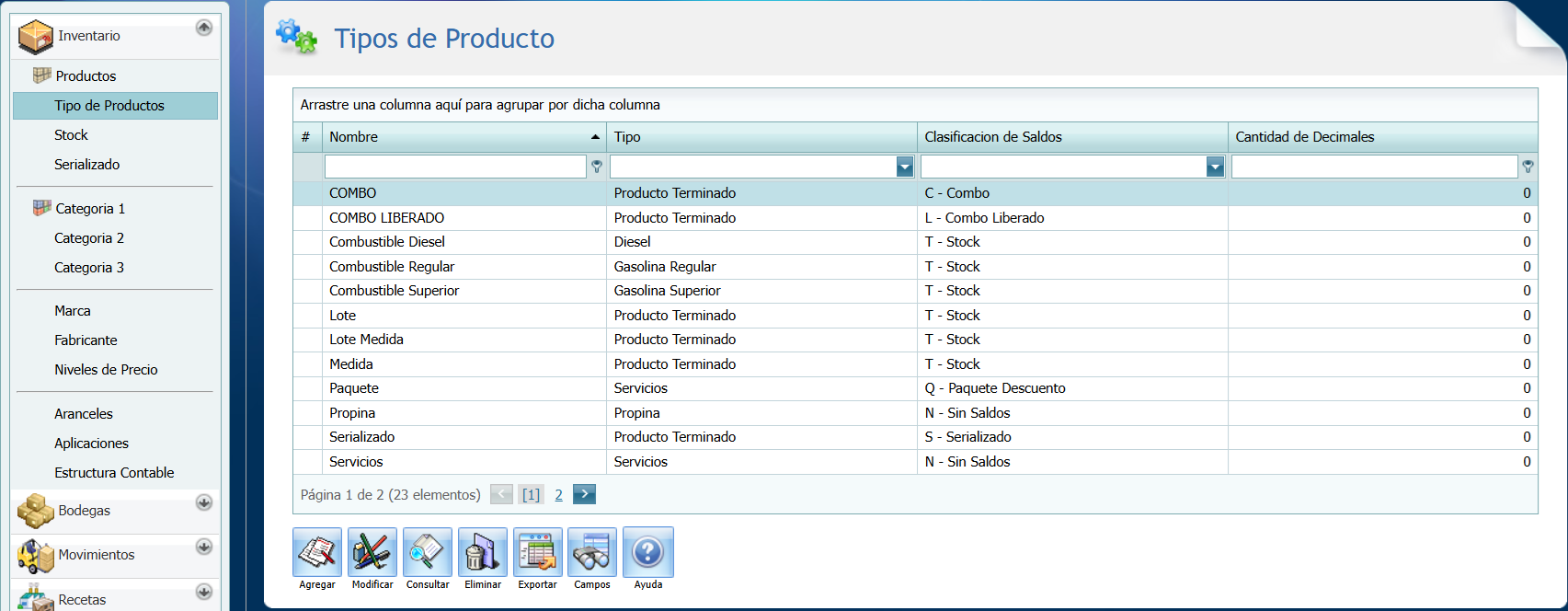Click the Modificar pencil icon
The width and height of the screenshot is (1568, 611).
(372, 552)
